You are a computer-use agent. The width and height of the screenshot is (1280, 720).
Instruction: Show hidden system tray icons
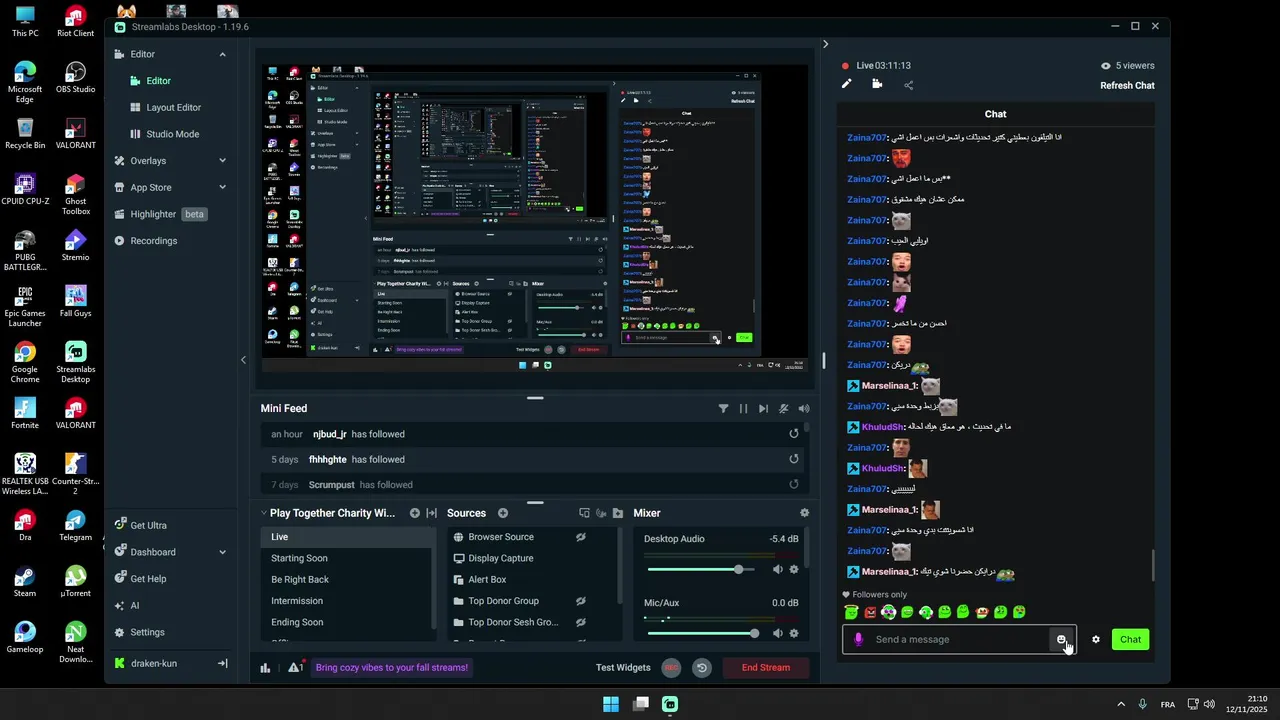point(1120,704)
